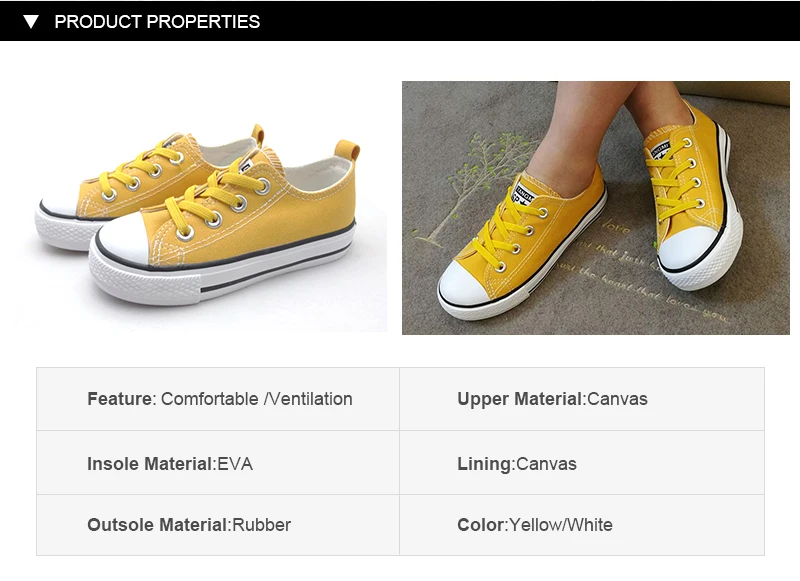The image size is (800, 581).
Task: Select the Color: Yellow/White cell
Action: tap(582, 525)
